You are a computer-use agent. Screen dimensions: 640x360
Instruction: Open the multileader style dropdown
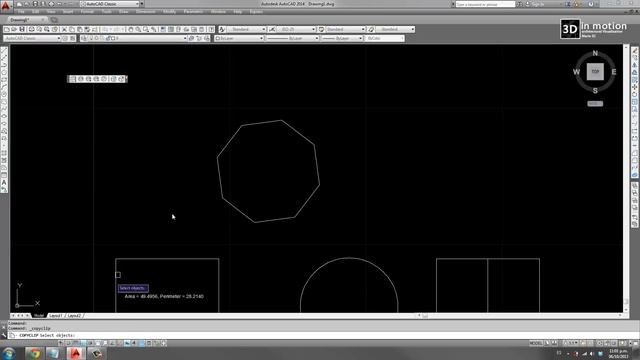(395, 29)
